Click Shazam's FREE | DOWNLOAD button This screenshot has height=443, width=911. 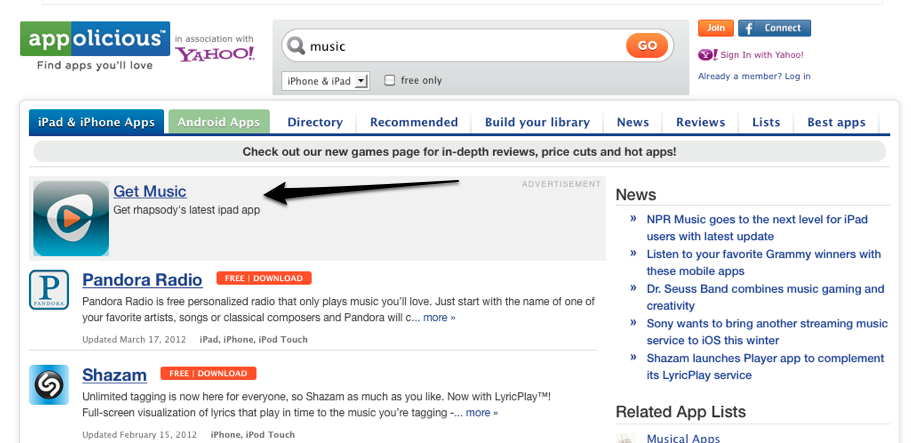click(x=209, y=374)
